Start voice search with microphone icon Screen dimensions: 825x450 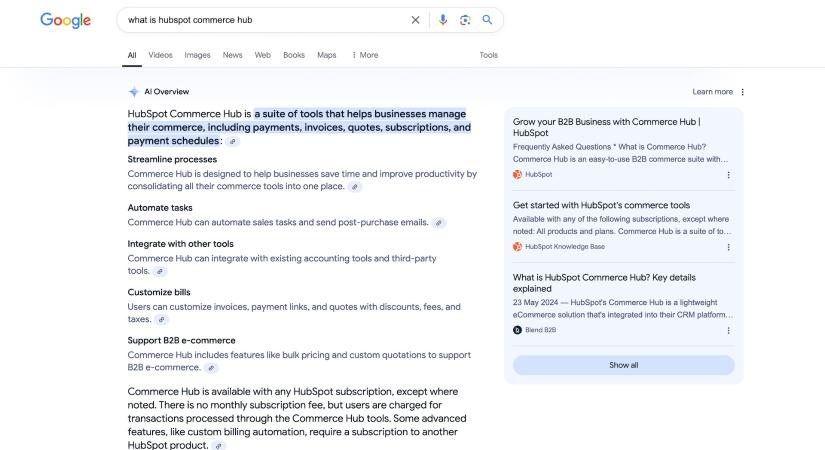(443, 20)
